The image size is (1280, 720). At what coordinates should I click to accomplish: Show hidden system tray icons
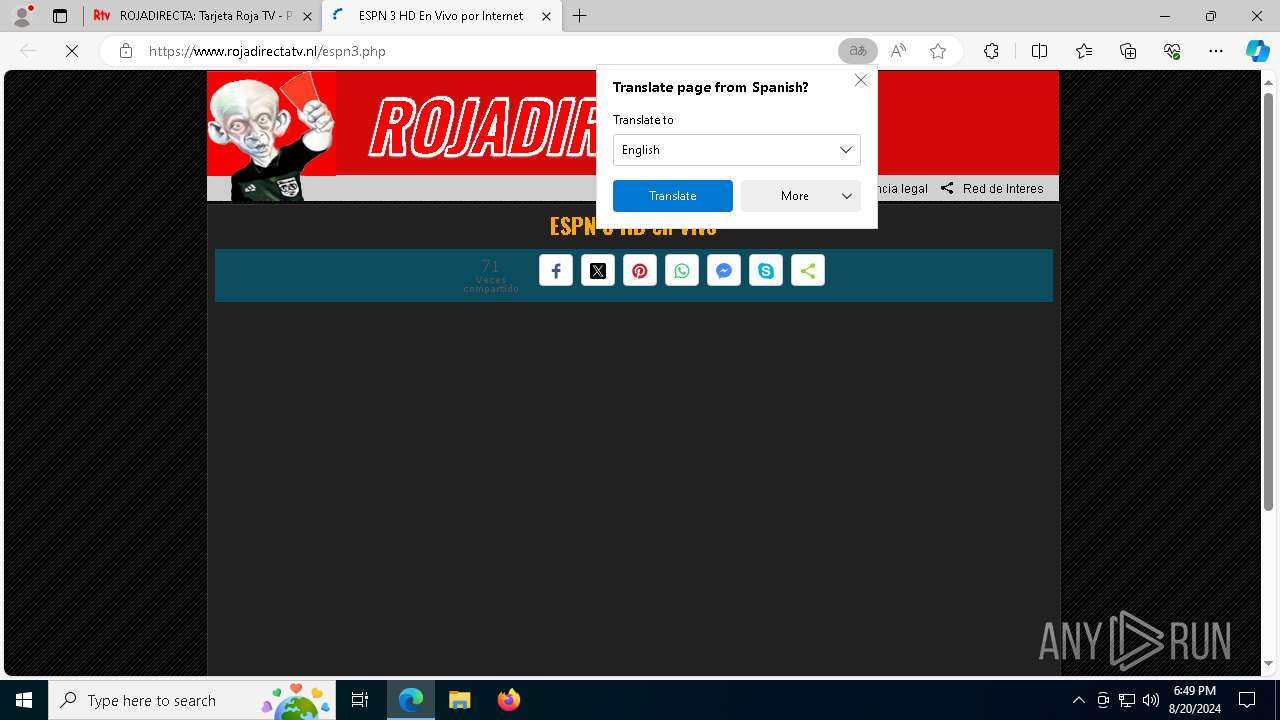[x=1078, y=700]
